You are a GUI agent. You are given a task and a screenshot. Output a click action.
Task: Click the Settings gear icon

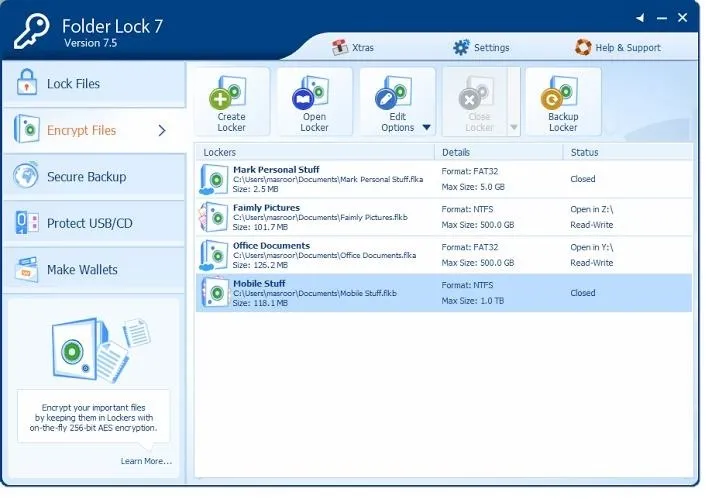[461, 47]
